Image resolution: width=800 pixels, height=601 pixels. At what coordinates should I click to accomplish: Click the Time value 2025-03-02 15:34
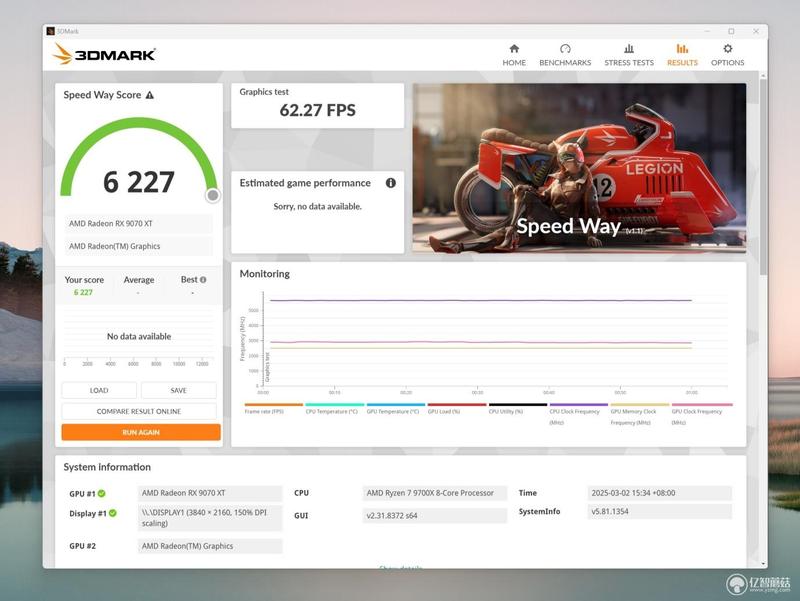[x=659, y=493]
